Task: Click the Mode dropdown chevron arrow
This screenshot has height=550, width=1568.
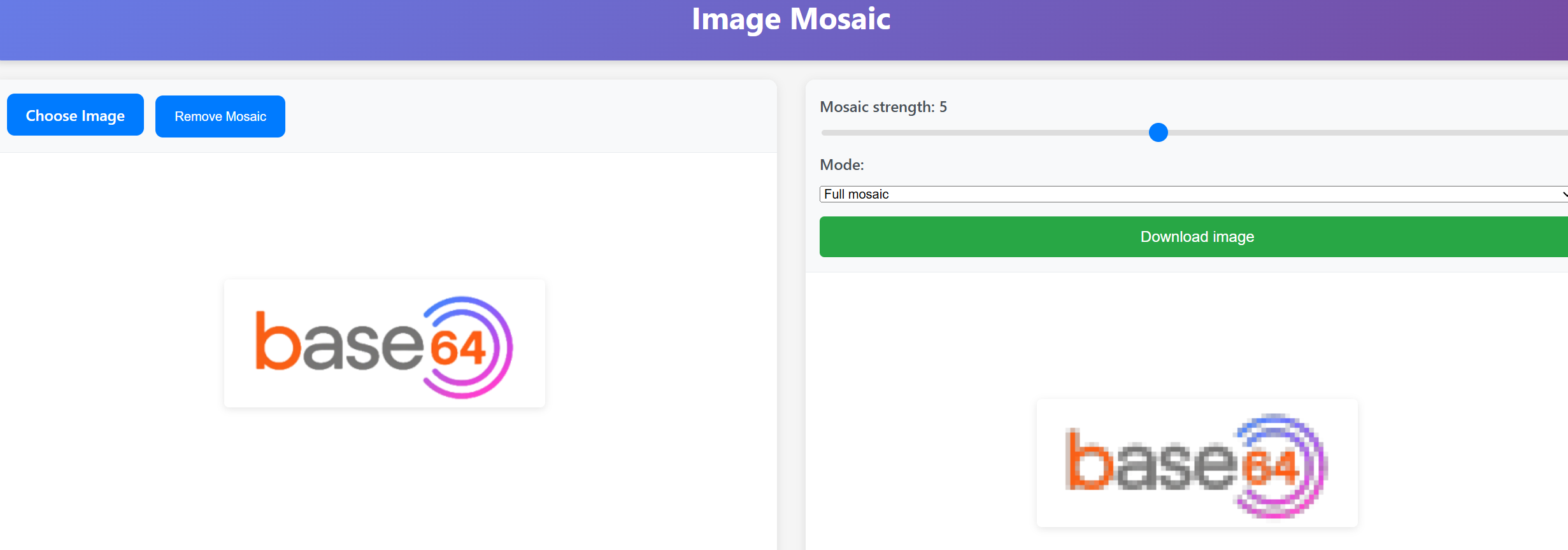Action: point(1563,194)
